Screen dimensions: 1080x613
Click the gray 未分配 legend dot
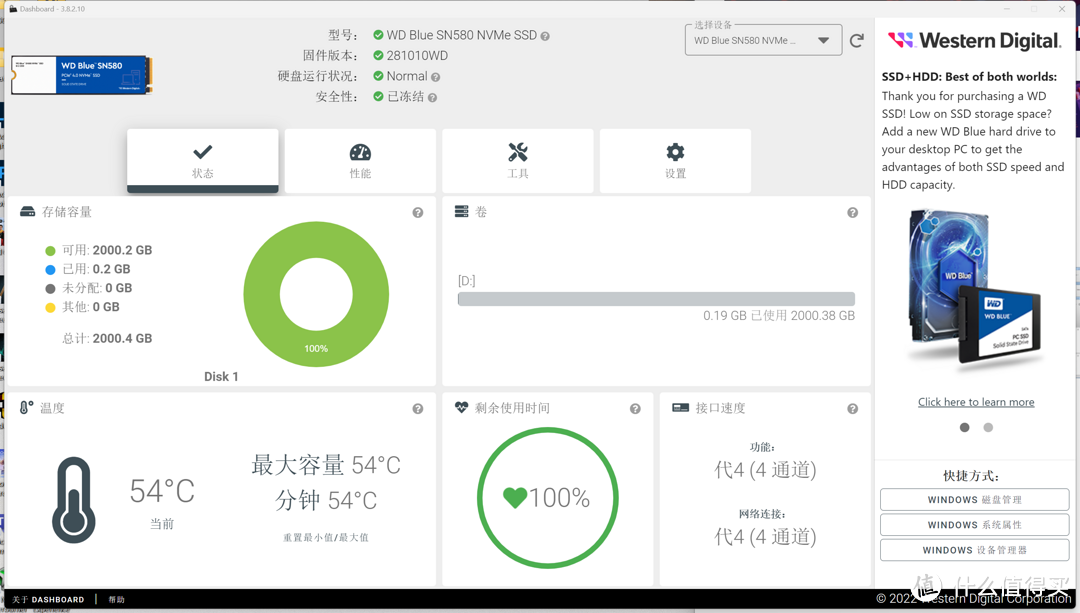[x=50, y=289]
